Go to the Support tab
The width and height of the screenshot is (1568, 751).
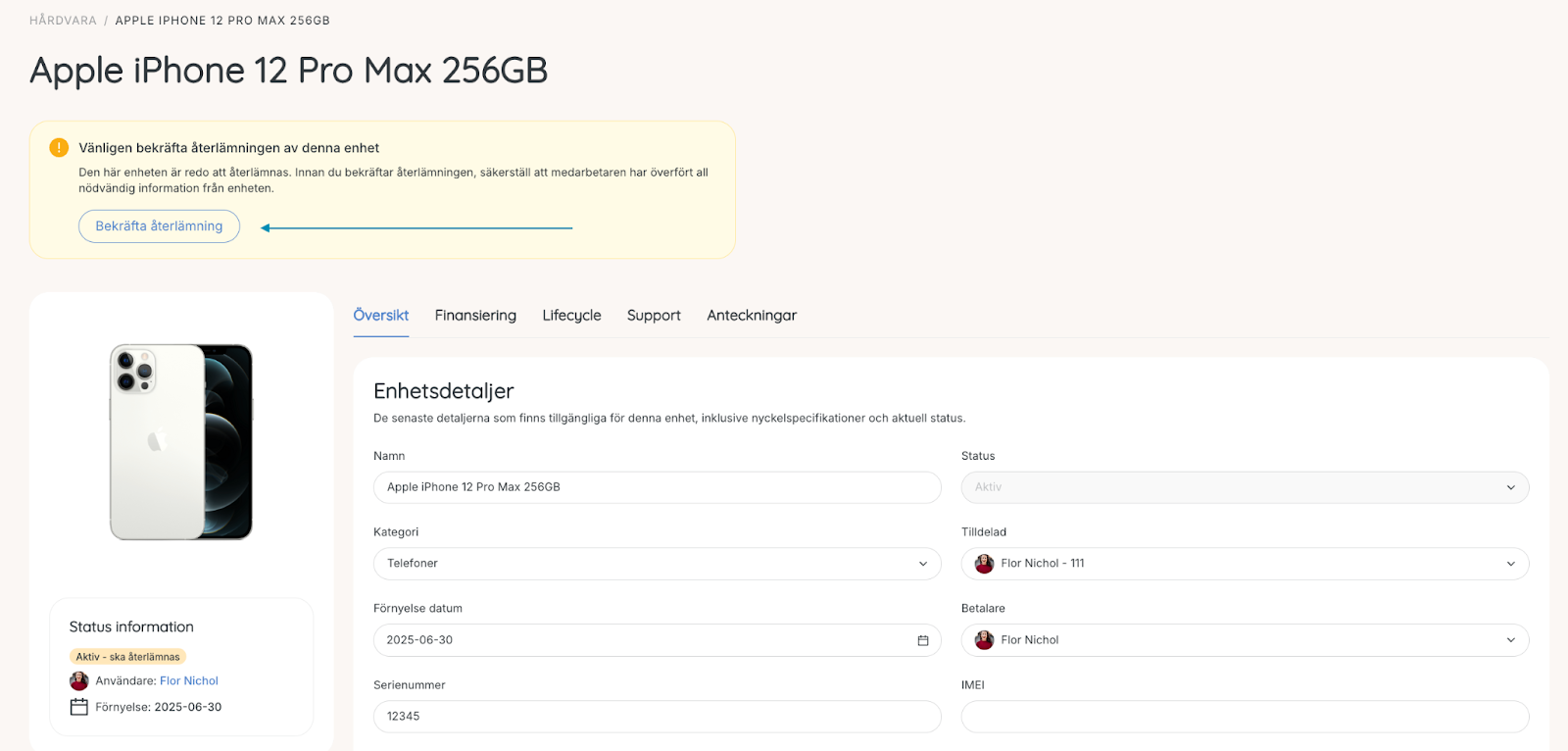654,316
